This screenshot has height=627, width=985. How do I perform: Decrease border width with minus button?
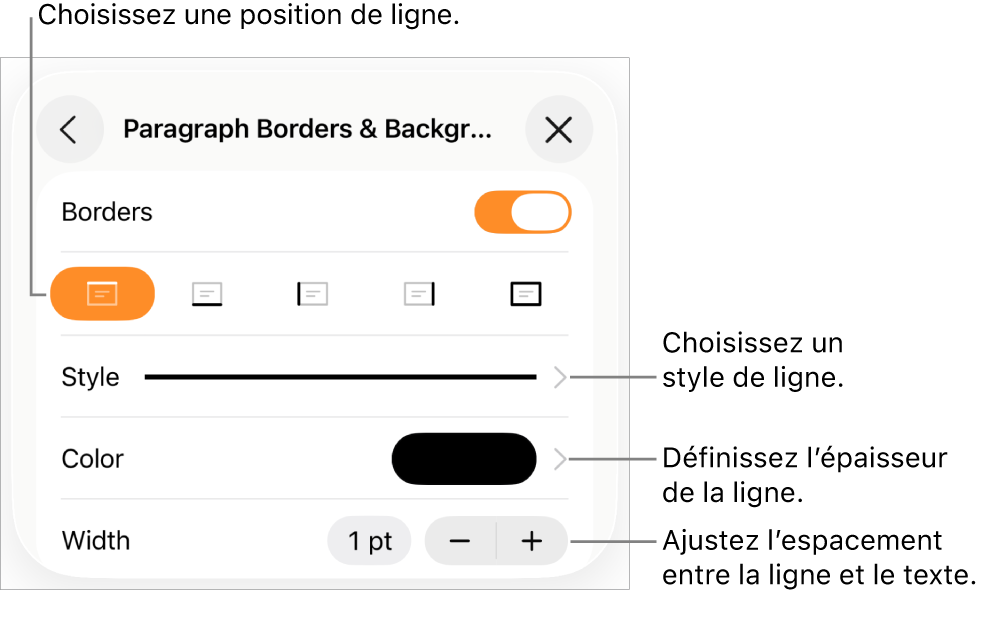click(460, 541)
